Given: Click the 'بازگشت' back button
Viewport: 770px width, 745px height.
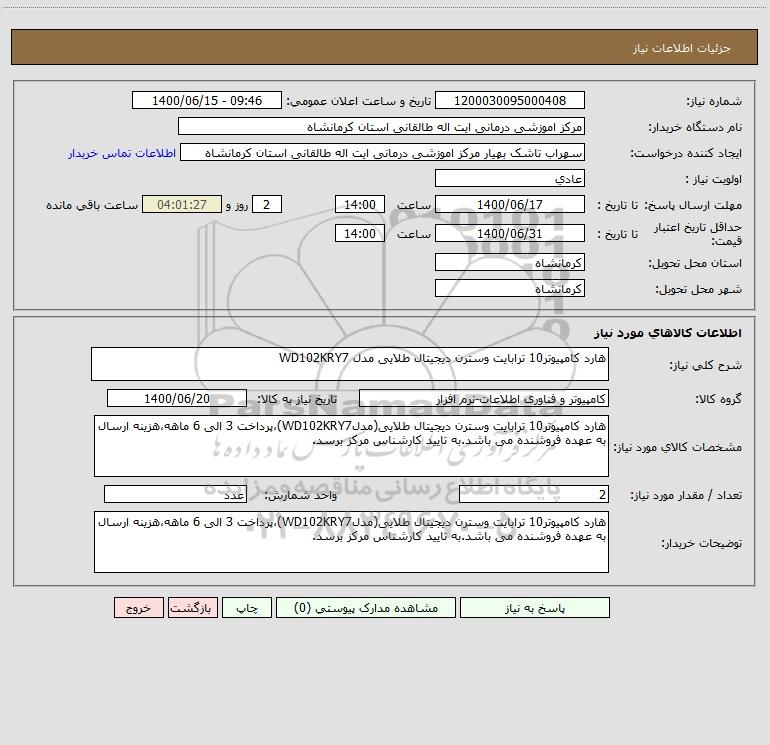Looking at the screenshot, I should tap(192, 608).
